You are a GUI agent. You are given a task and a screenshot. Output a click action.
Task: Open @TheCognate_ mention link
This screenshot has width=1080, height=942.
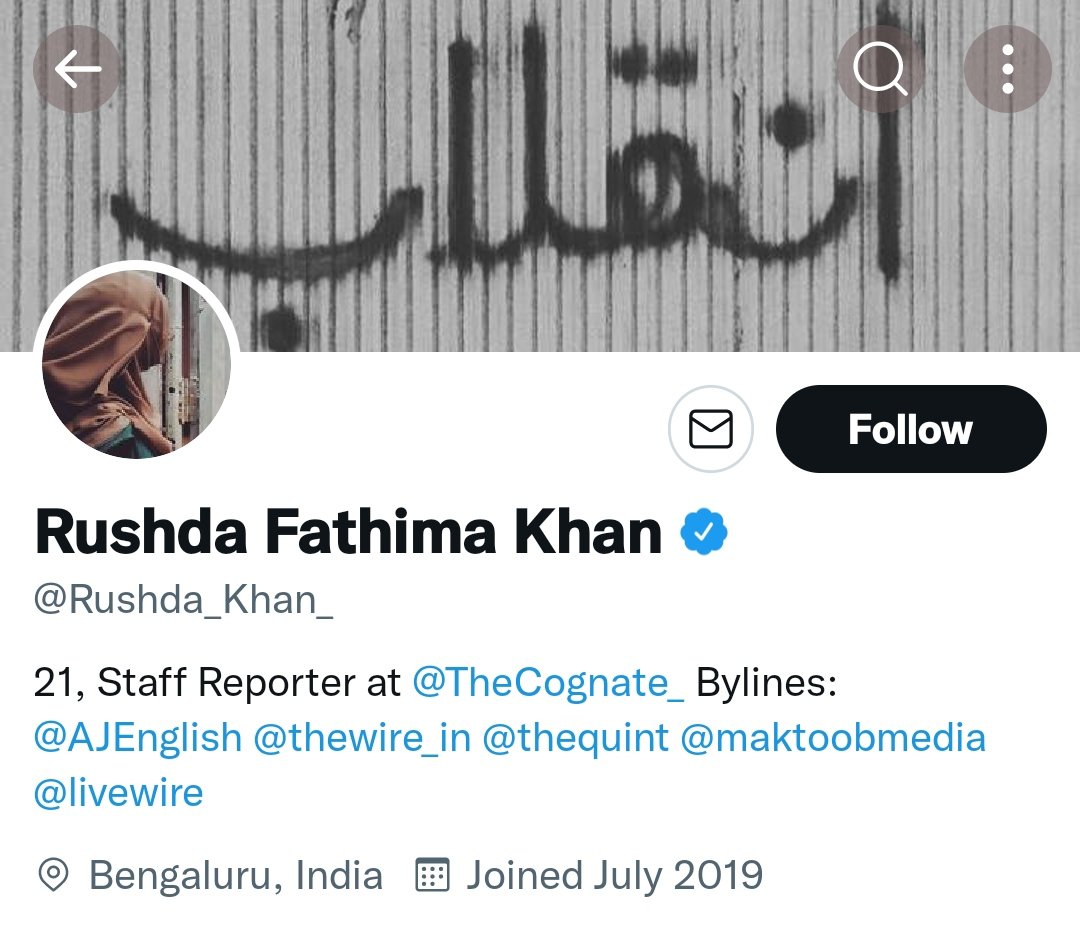tap(548, 683)
